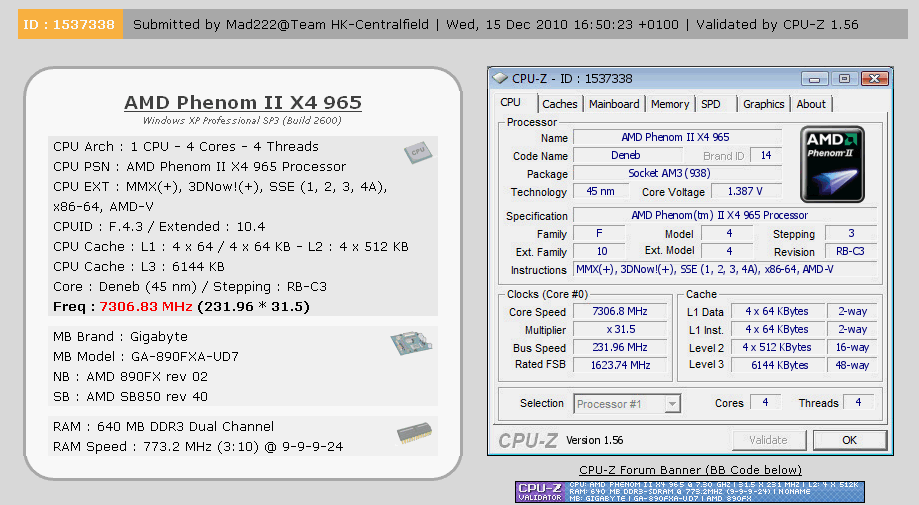Switch to the Mainboard tab
919x505 pixels.
(614, 104)
